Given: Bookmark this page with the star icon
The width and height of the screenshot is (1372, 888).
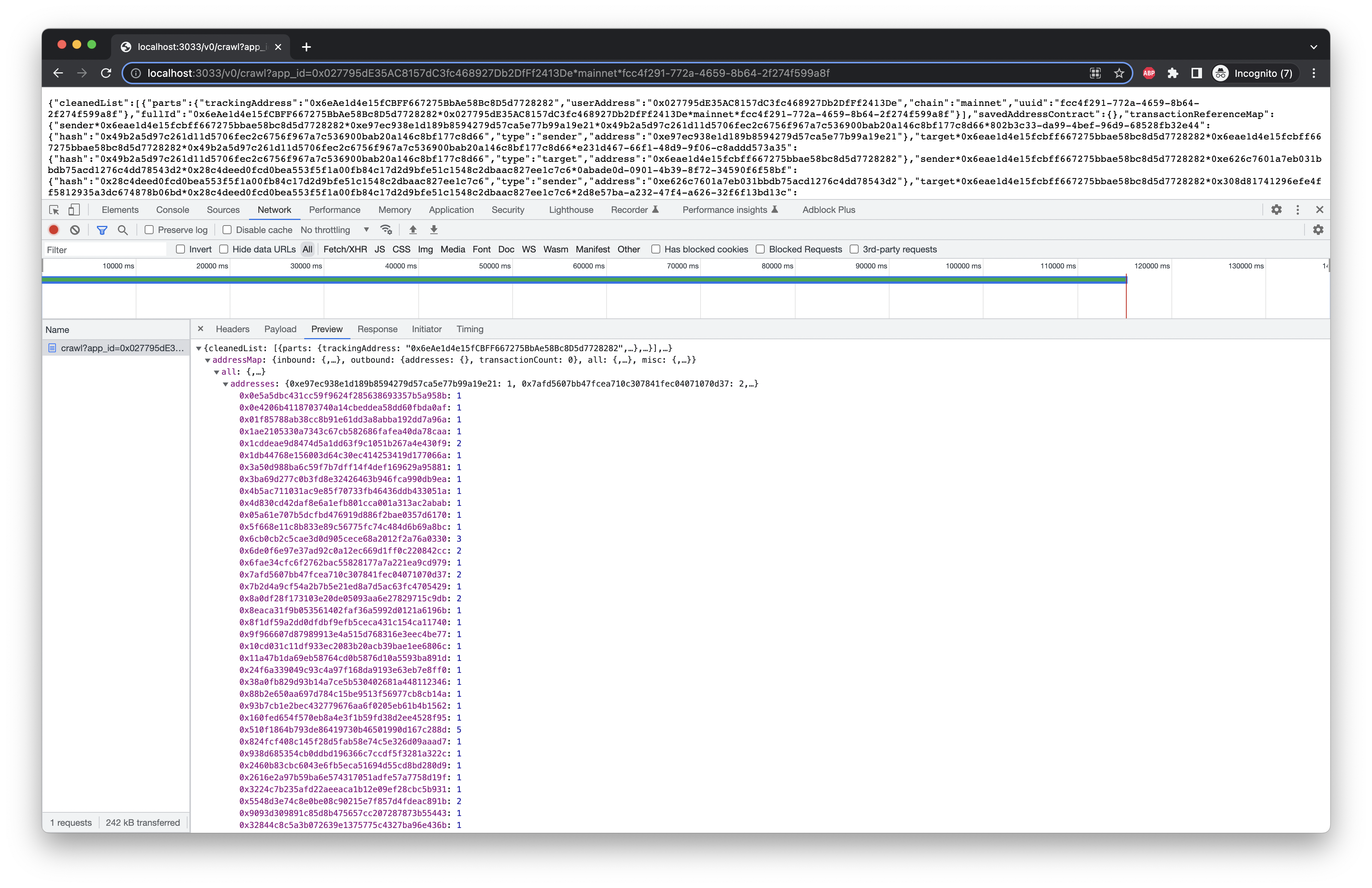Looking at the screenshot, I should click(1119, 73).
